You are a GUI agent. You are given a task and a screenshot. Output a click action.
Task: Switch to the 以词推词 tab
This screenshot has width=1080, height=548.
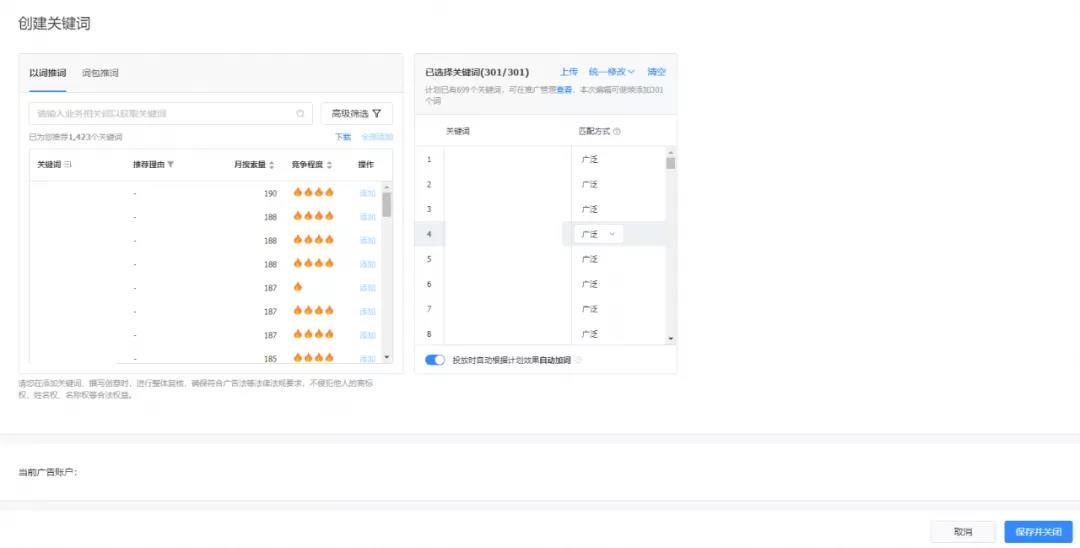47,73
